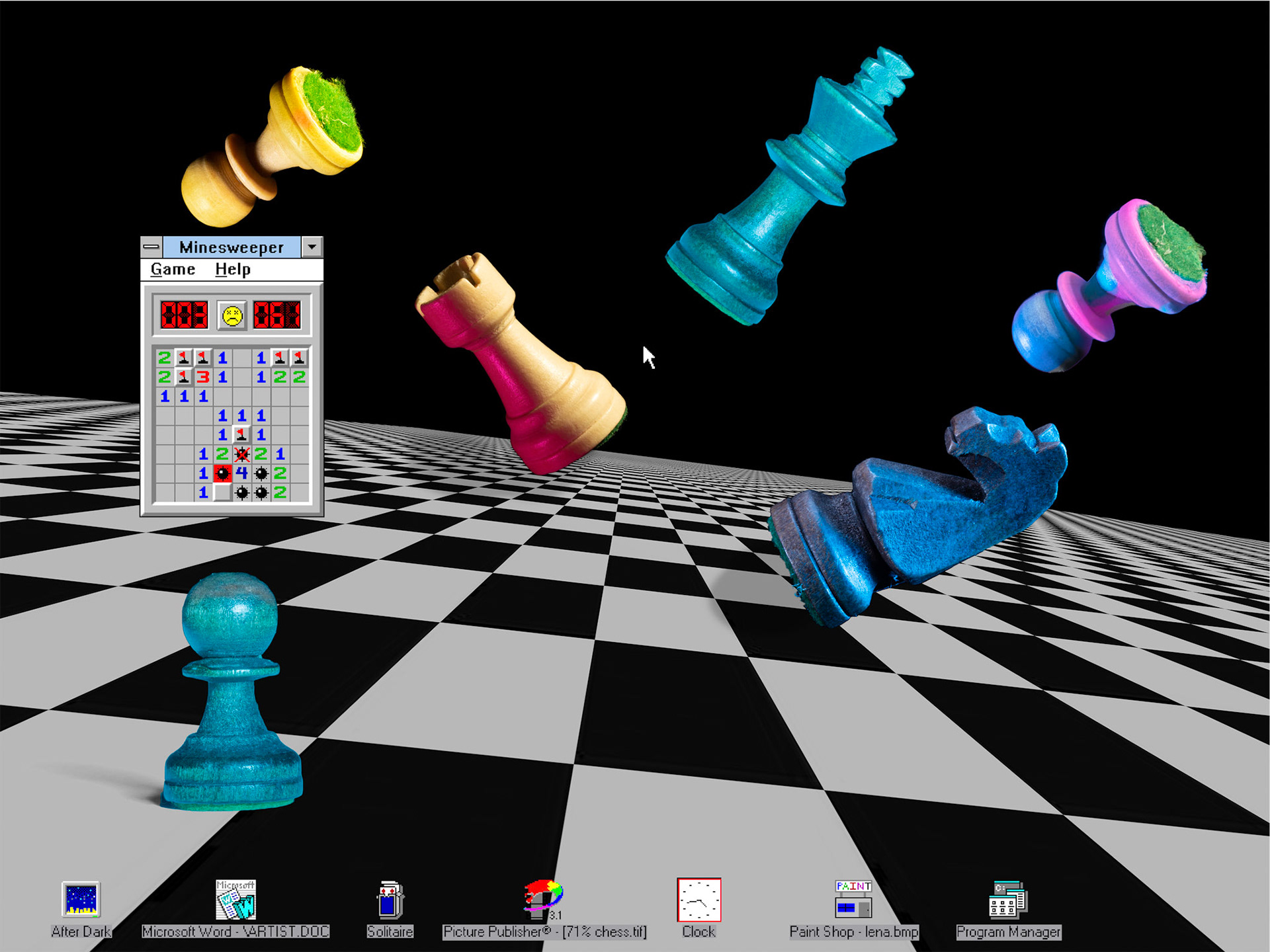
Task: Select the Microsoft Word ARTIST.DOC icon
Action: coord(235,909)
